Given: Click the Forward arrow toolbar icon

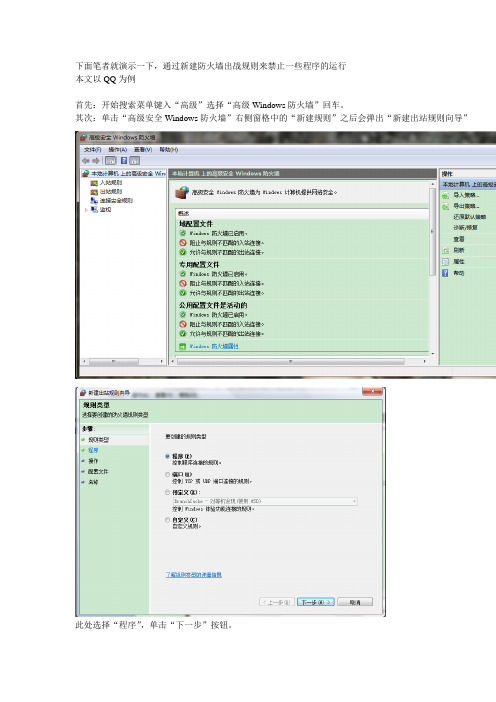Looking at the screenshot, I should [96, 160].
